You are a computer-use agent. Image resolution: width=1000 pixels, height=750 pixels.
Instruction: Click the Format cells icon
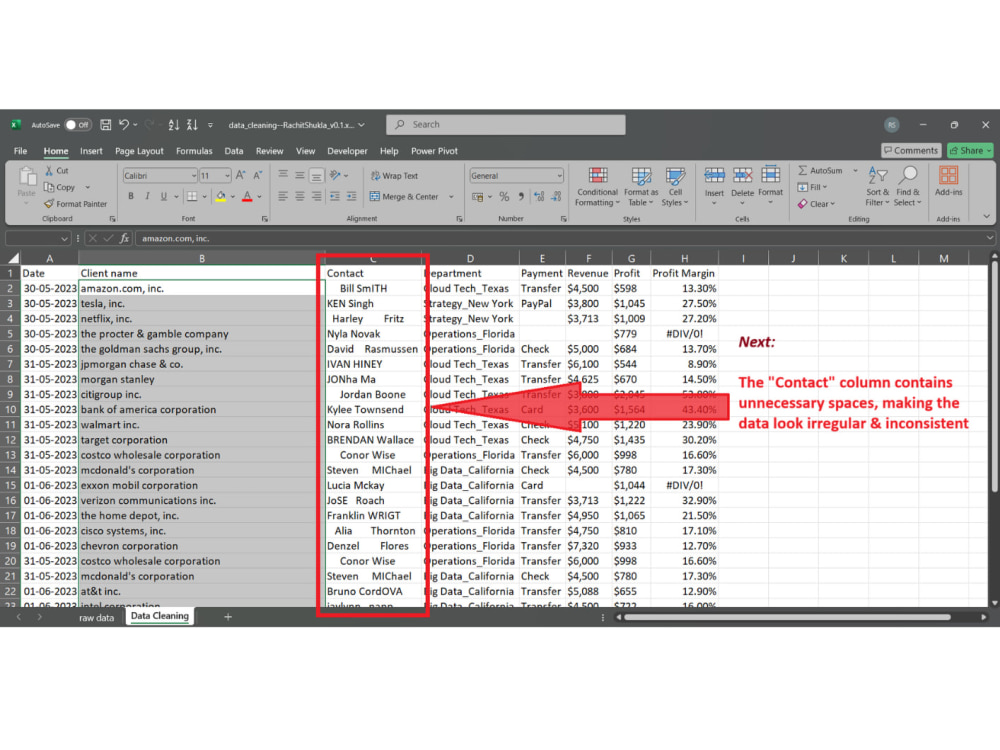(770, 174)
